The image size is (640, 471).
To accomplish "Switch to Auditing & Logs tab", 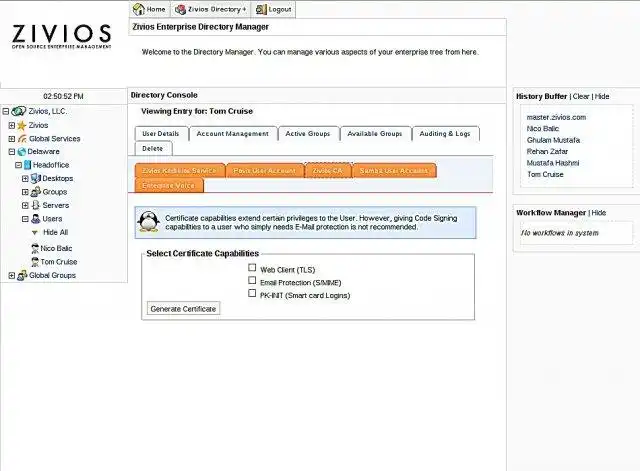I will (445, 133).
